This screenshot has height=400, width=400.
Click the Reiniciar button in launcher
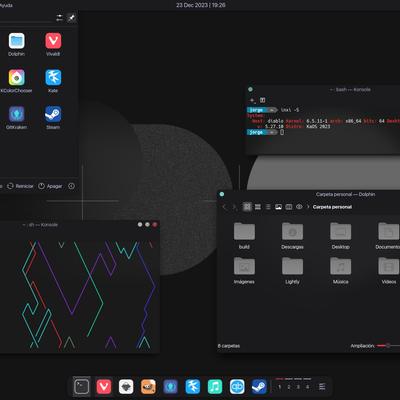[20, 186]
